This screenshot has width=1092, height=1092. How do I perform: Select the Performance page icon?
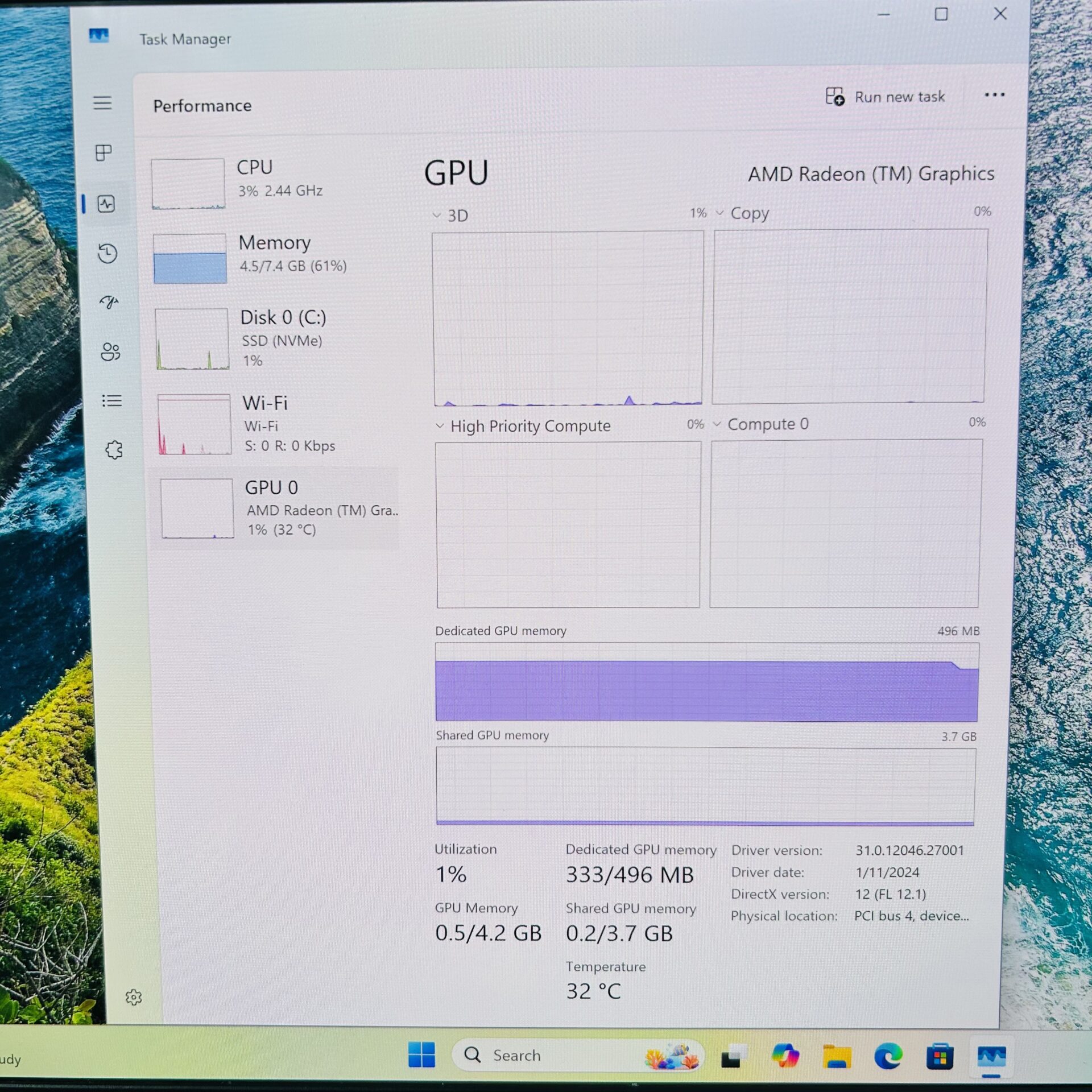(x=106, y=204)
